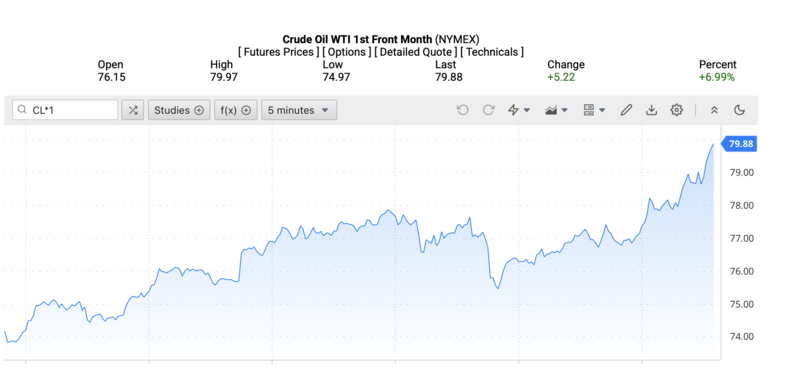Click the Crude Oil WTI 1st Front Month title

coord(358,39)
